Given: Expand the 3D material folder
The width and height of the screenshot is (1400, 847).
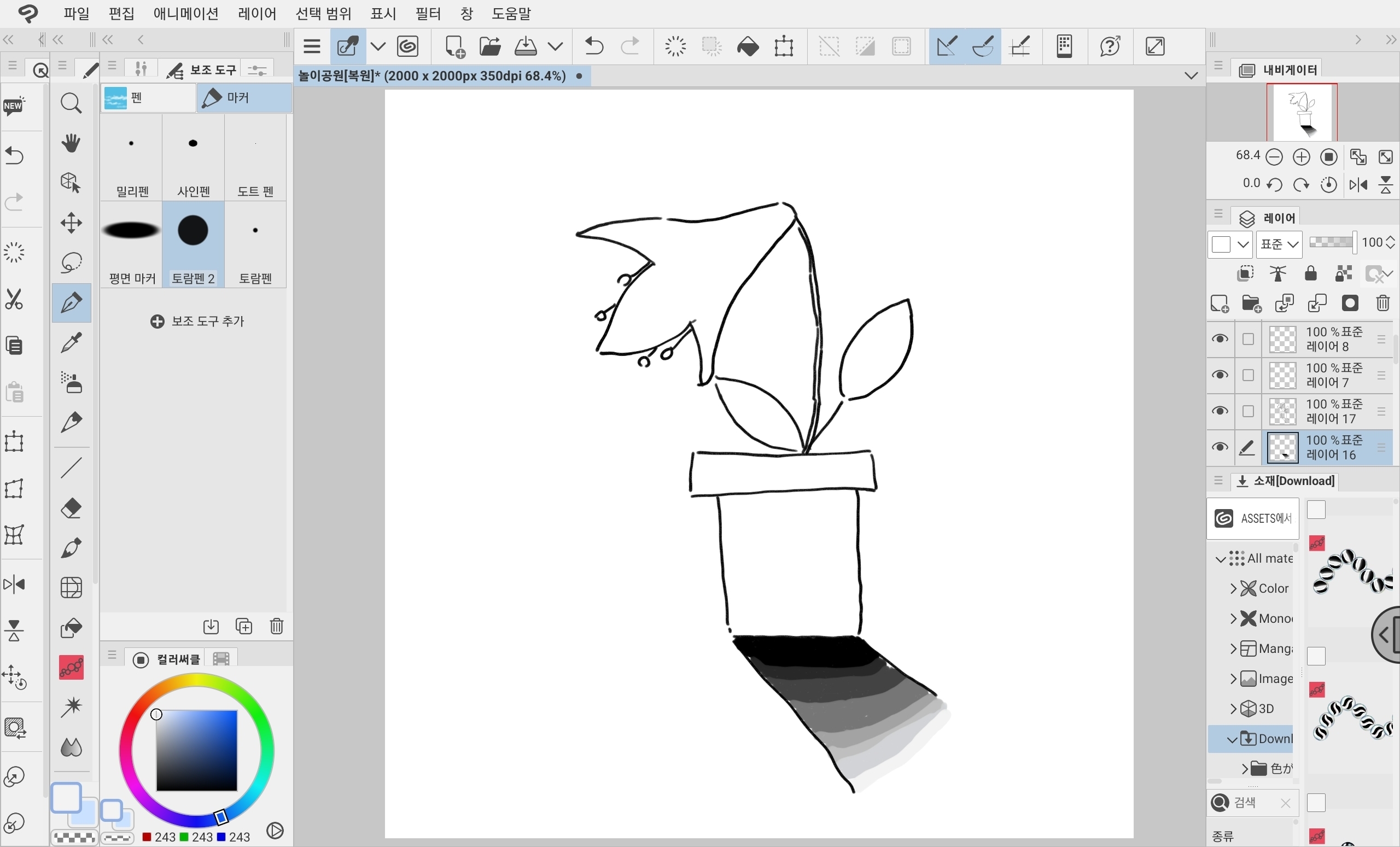Looking at the screenshot, I should coord(1233,709).
